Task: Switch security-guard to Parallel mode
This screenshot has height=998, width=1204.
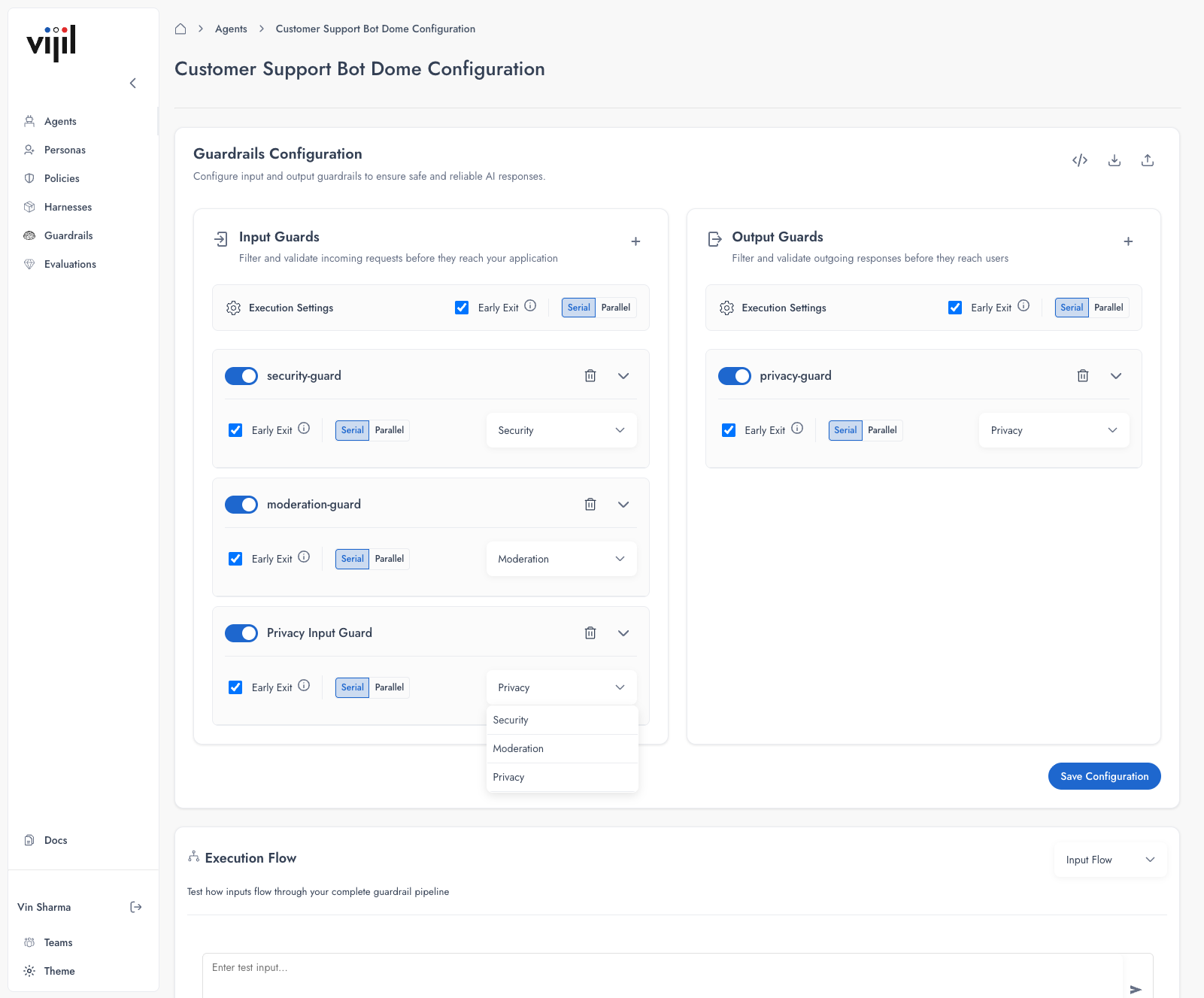Action: tap(390, 429)
